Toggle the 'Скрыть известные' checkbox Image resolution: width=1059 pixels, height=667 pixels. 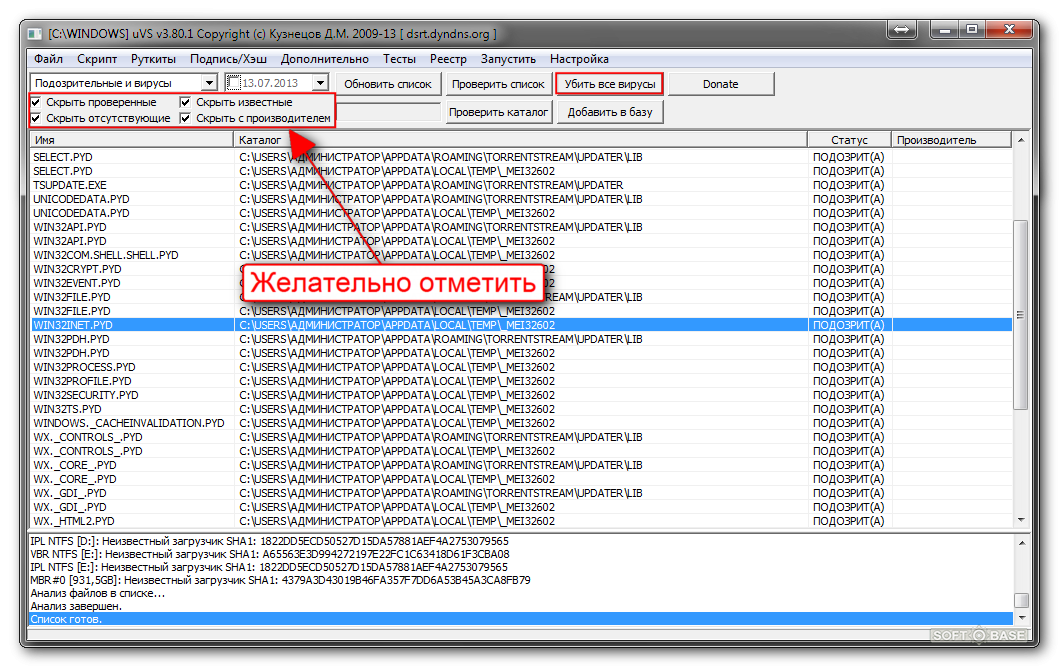[186, 102]
